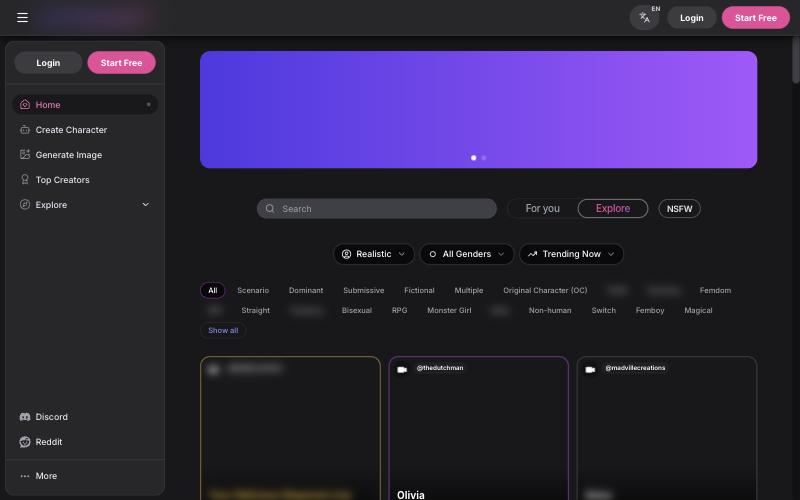Expand the Explore sidebar chevron
Image resolution: width=800 pixels, height=500 pixels.
pyautogui.click(x=145, y=205)
